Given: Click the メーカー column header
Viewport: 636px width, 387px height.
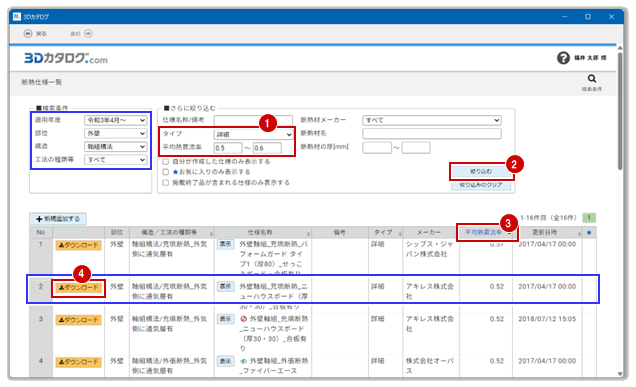Looking at the screenshot, I should coord(431,232).
